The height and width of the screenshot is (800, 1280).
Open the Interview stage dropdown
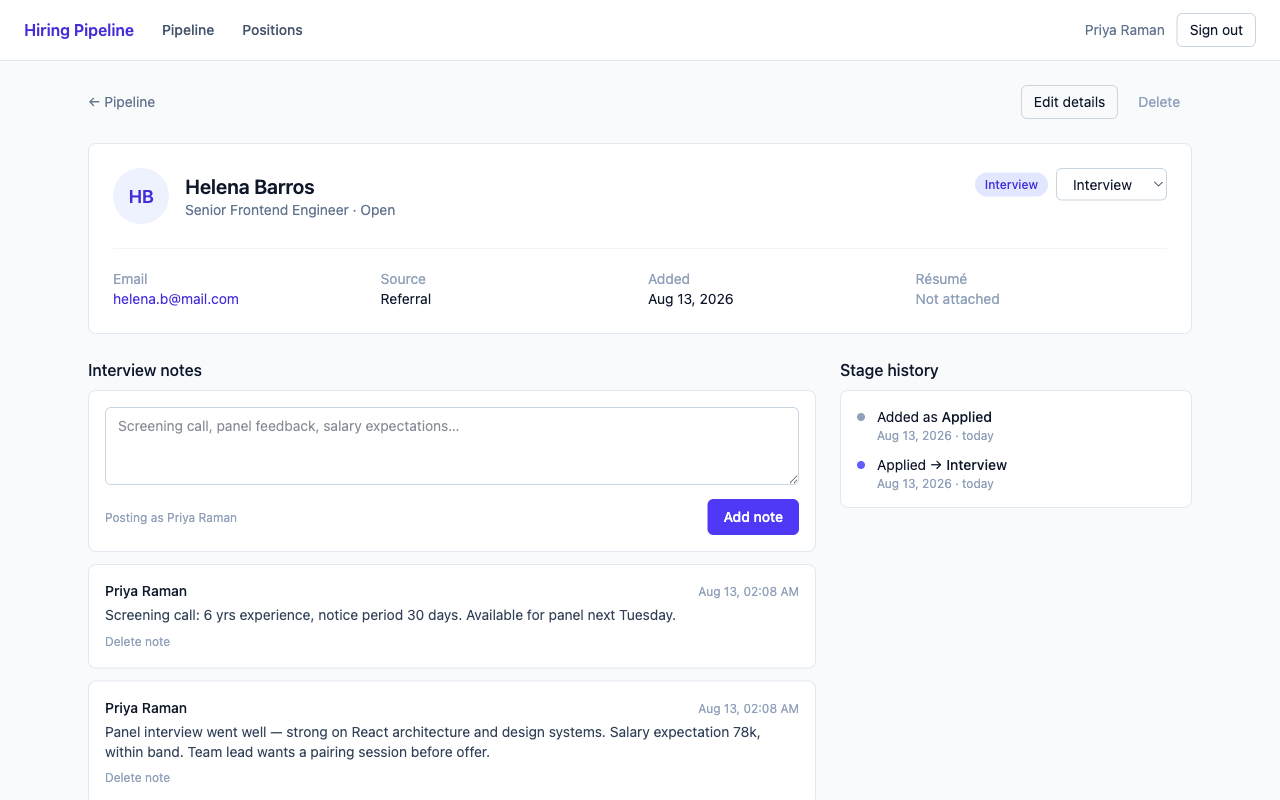1111,185
